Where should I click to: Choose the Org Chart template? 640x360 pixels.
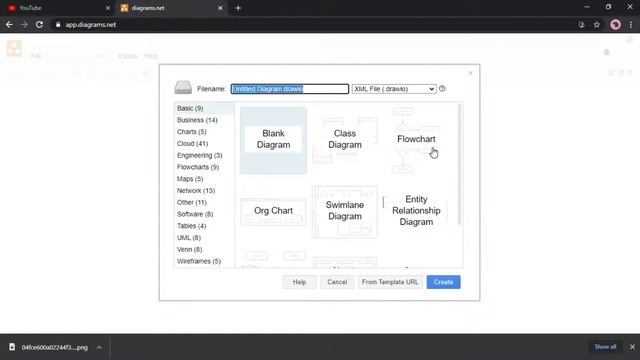point(273,211)
